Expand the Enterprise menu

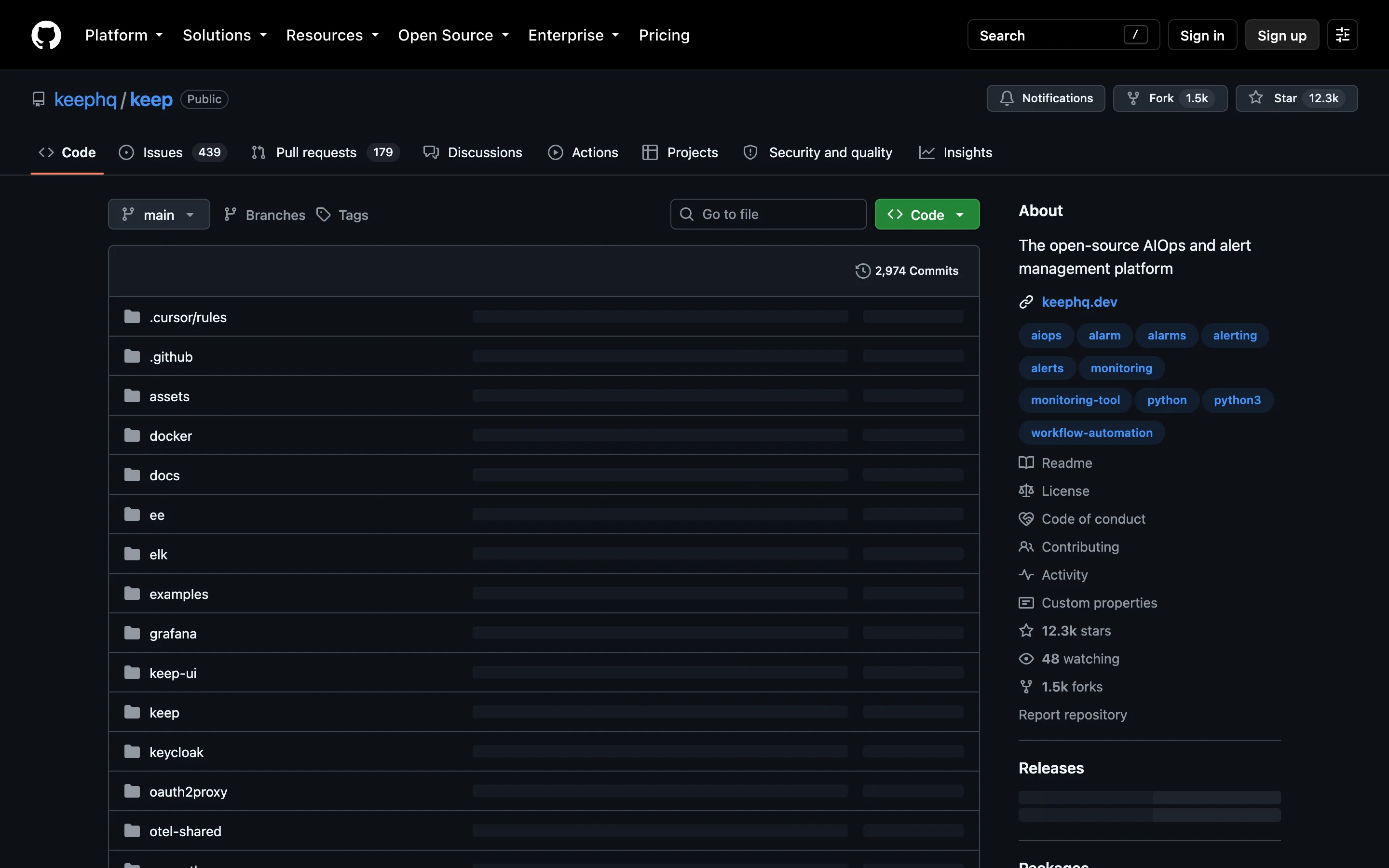click(573, 35)
